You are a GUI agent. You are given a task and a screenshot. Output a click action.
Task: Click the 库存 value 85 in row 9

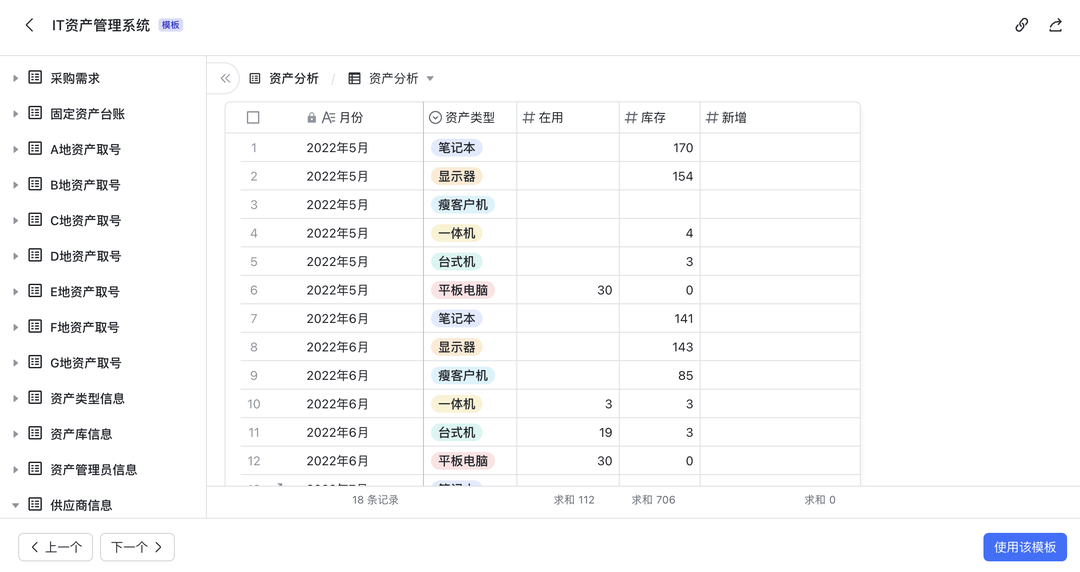coord(685,376)
